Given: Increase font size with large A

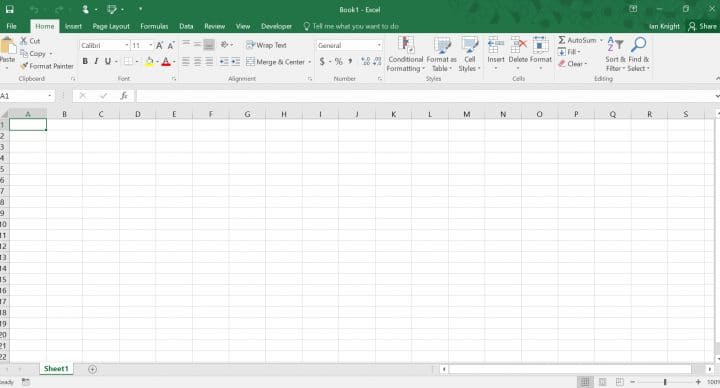Looking at the screenshot, I should point(159,45).
